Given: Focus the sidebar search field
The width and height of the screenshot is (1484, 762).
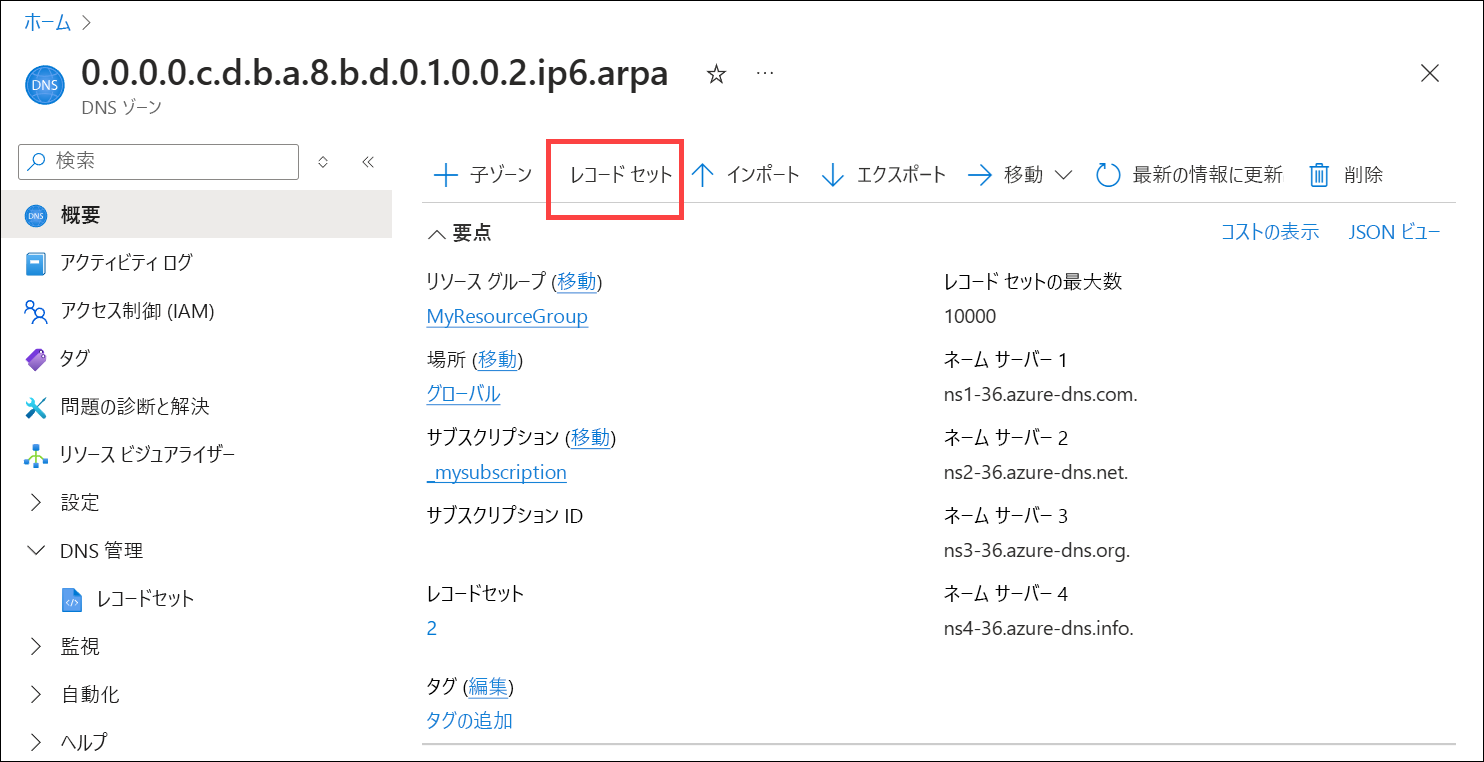Looking at the screenshot, I should [158, 161].
